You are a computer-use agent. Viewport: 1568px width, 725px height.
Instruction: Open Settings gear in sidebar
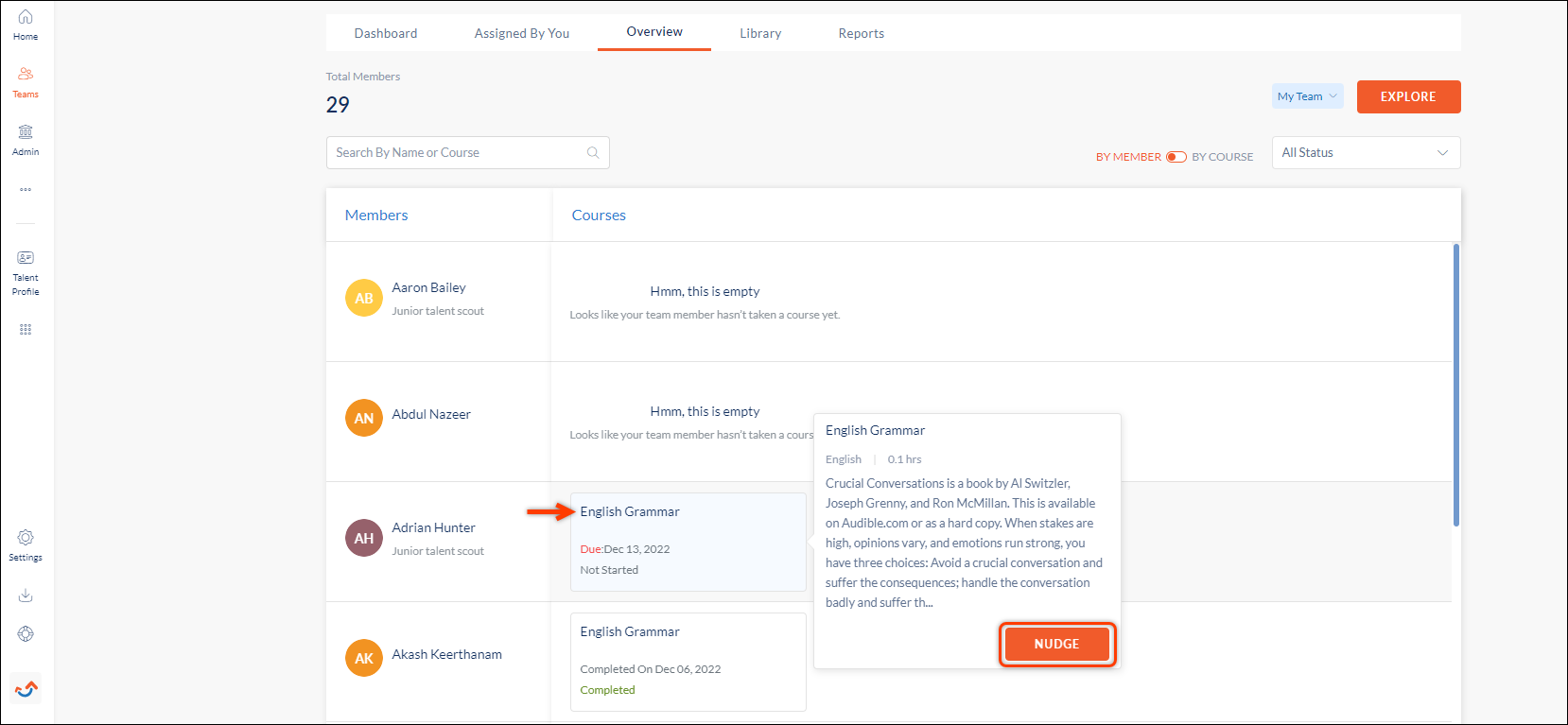tap(26, 545)
